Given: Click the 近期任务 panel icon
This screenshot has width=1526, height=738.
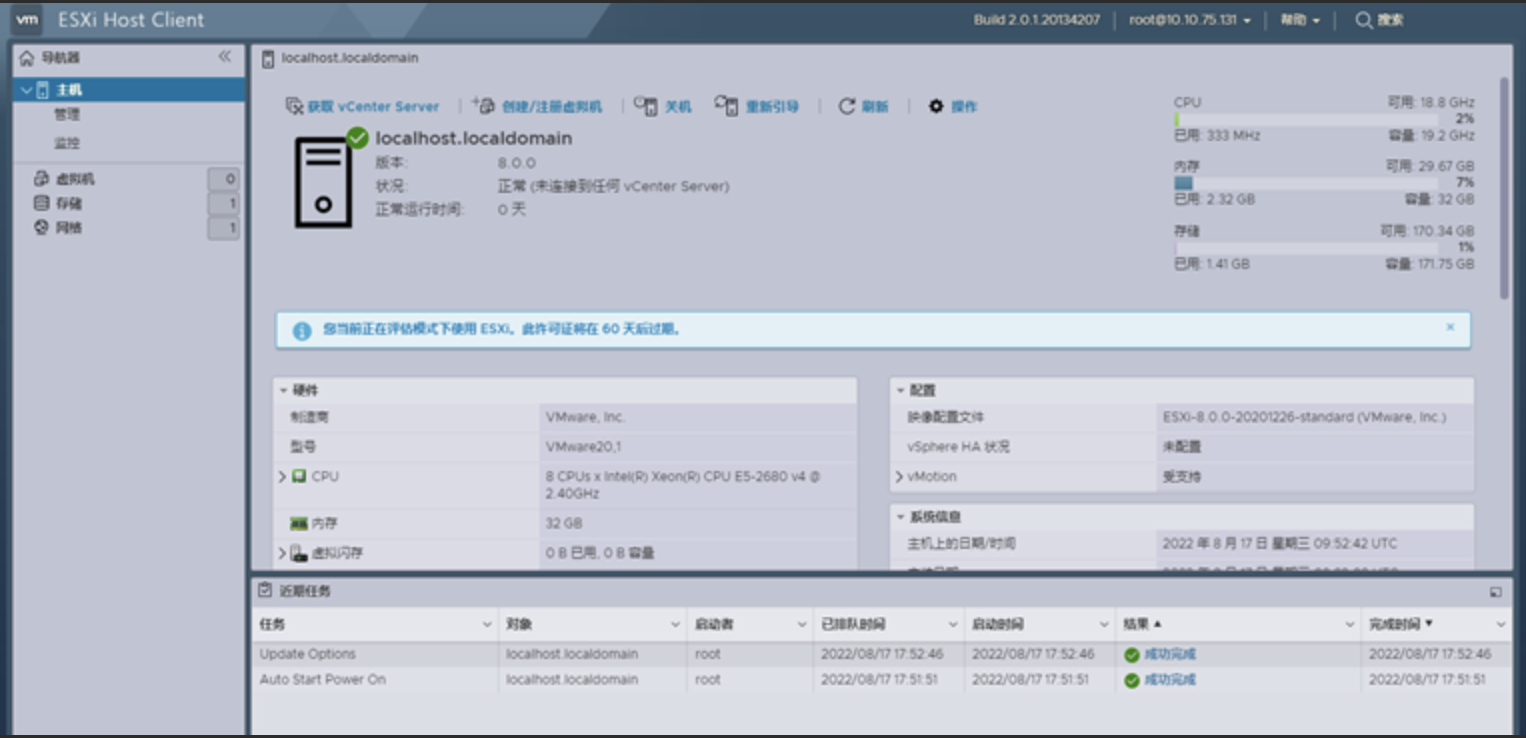Looking at the screenshot, I should [x=264, y=591].
